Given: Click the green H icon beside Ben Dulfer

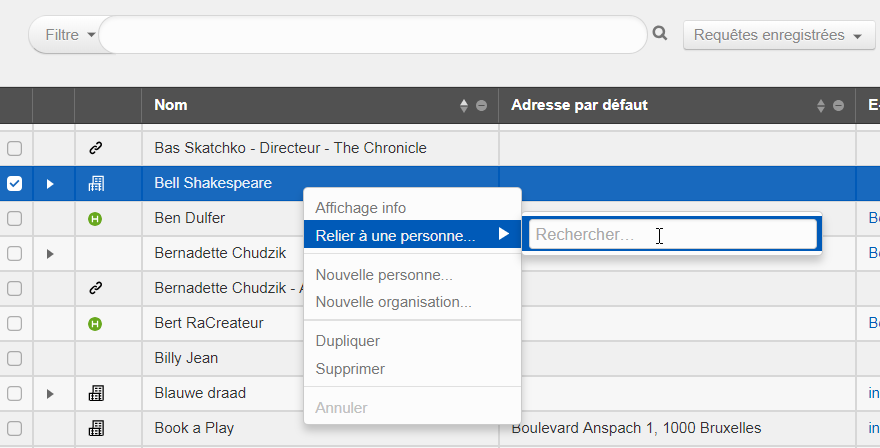Looking at the screenshot, I should [x=96, y=218].
